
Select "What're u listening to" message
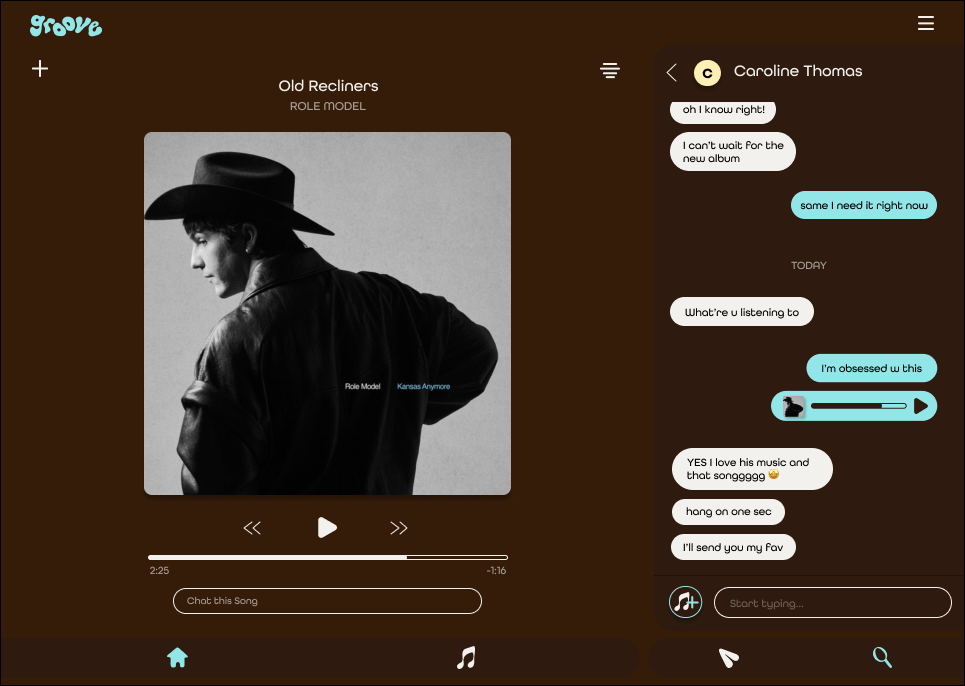(742, 312)
